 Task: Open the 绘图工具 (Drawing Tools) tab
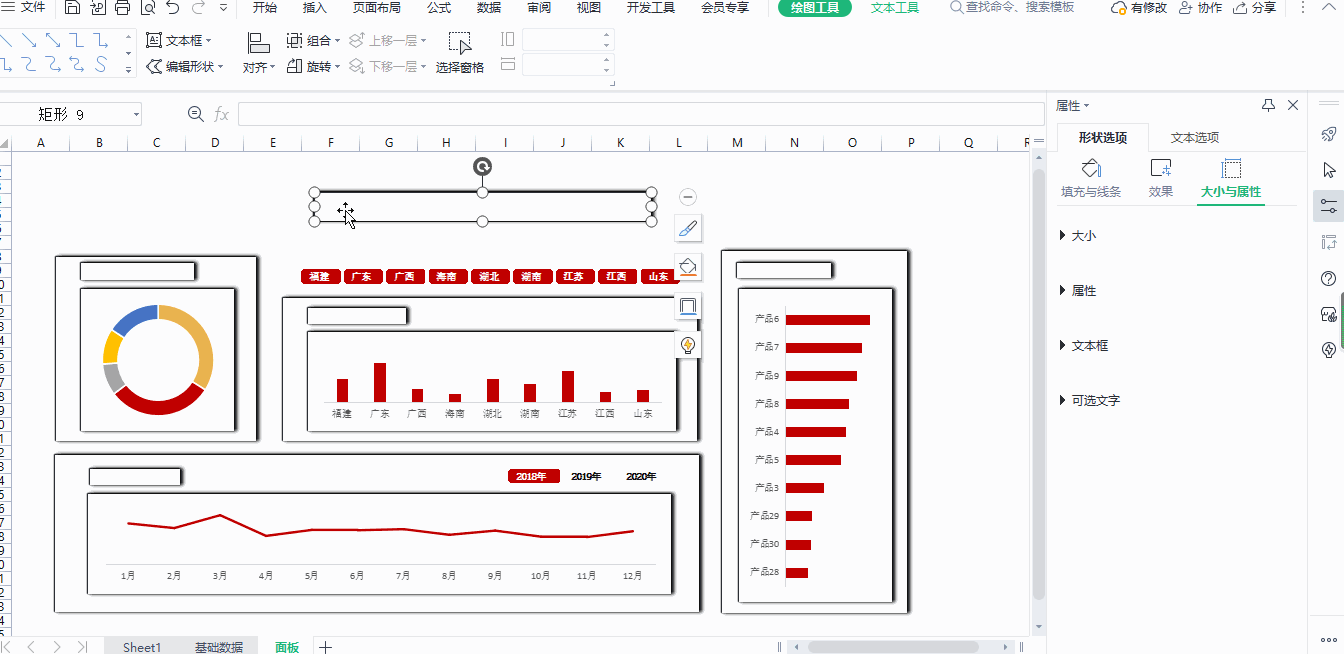pyautogui.click(x=815, y=8)
